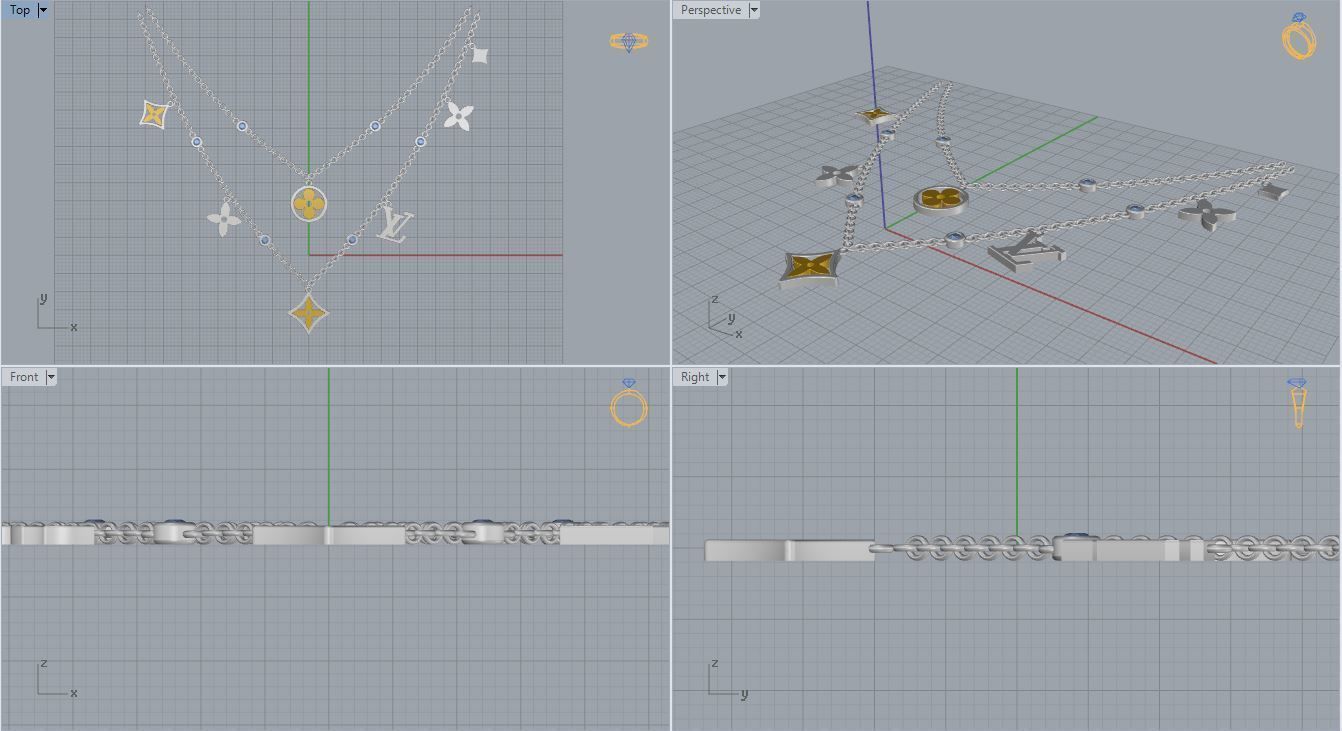The width and height of the screenshot is (1342, 731).
Task: Open the Front viewport dropdown arrow
Action: tap(51, 377)
